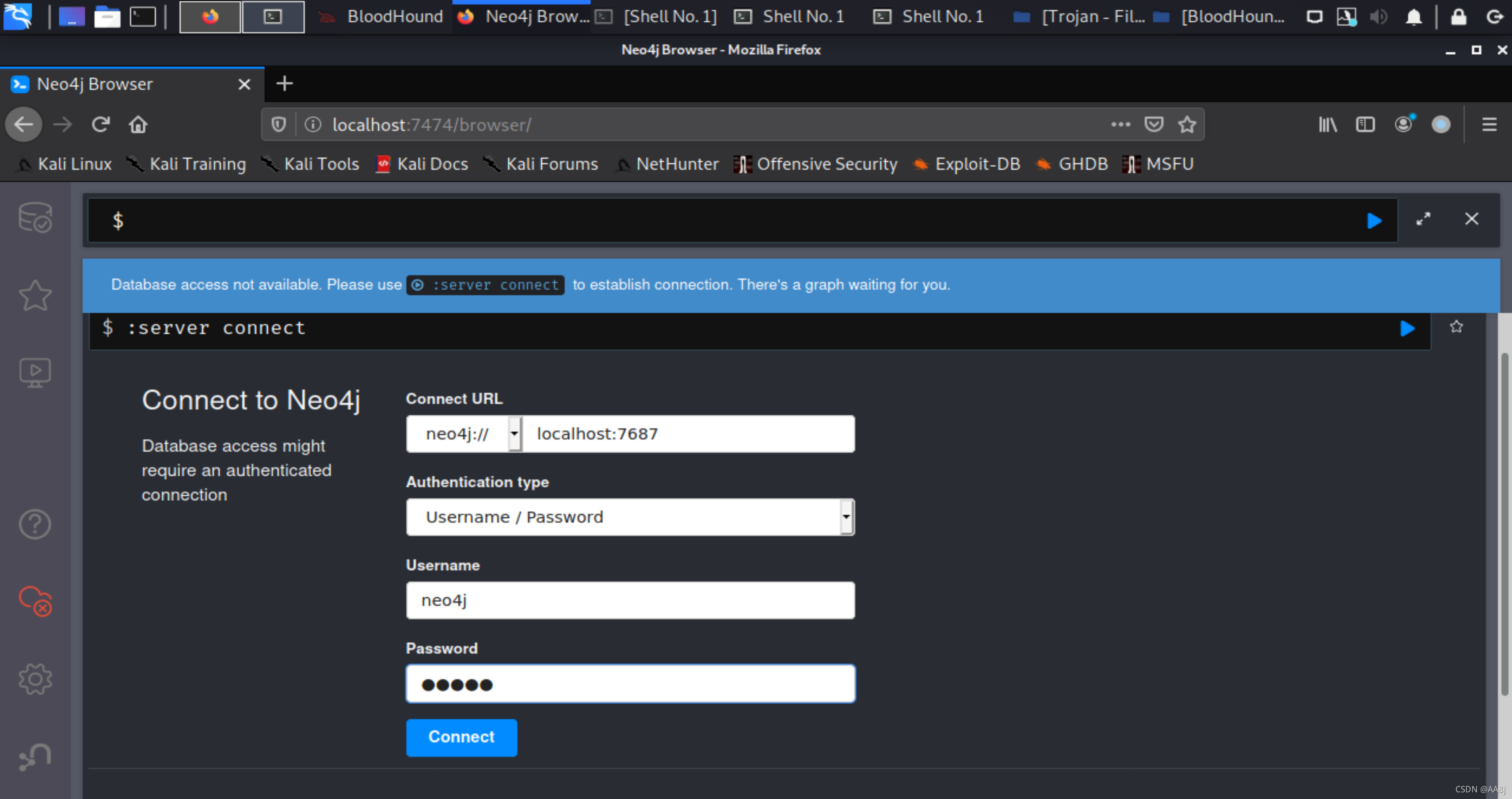Open Kali Tools bookmark

[311, 164]
